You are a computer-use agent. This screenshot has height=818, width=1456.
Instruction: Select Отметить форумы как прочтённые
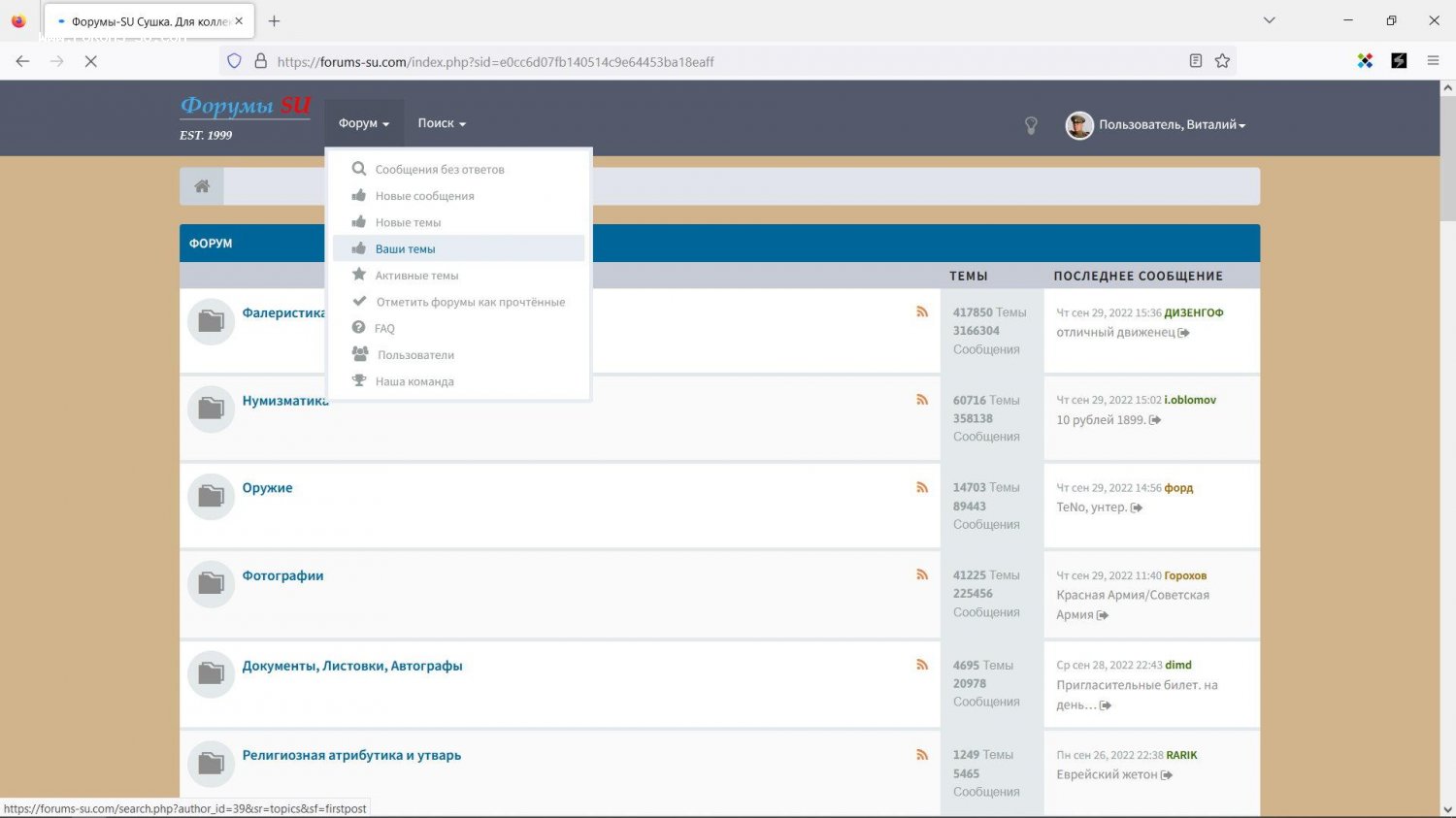coord(470,302)
